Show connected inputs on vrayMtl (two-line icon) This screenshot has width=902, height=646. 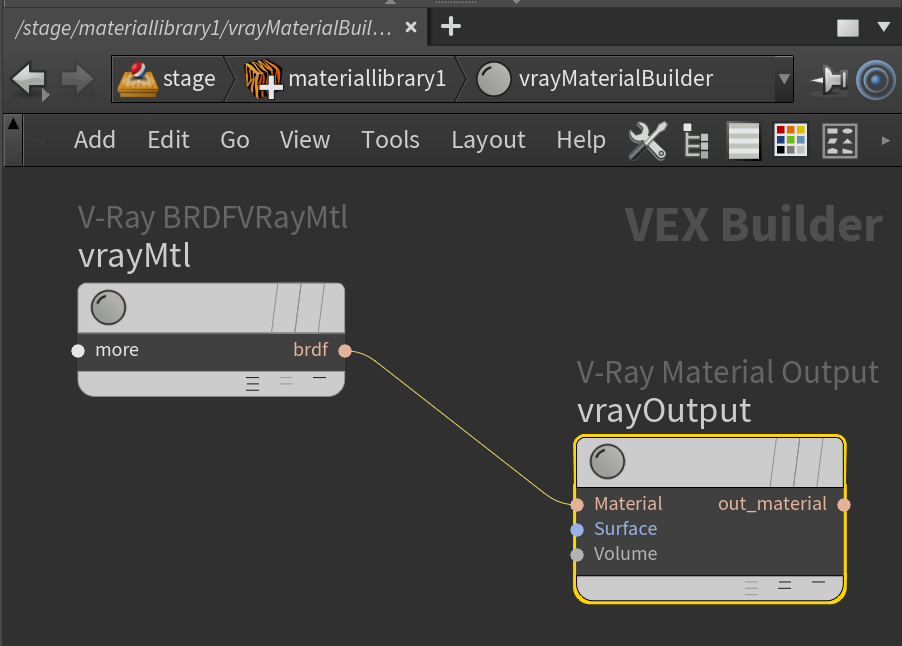pyautogui.click(x=286, y=381)
